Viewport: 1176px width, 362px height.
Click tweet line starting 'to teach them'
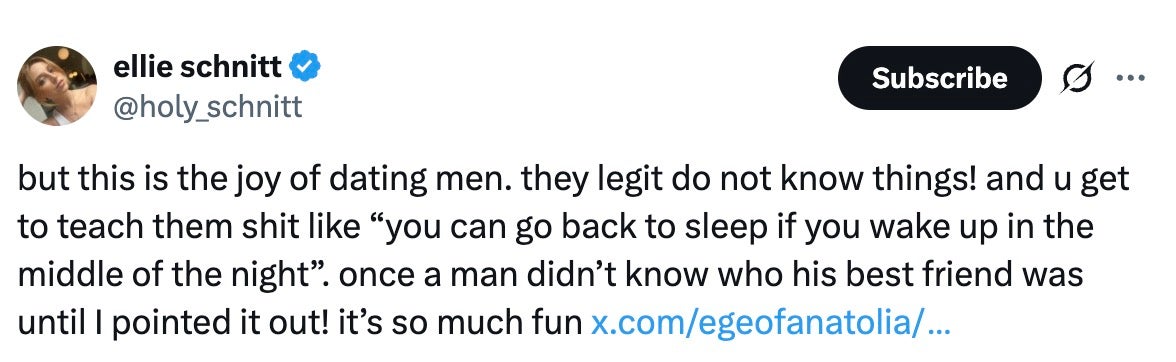click(555, 229)
